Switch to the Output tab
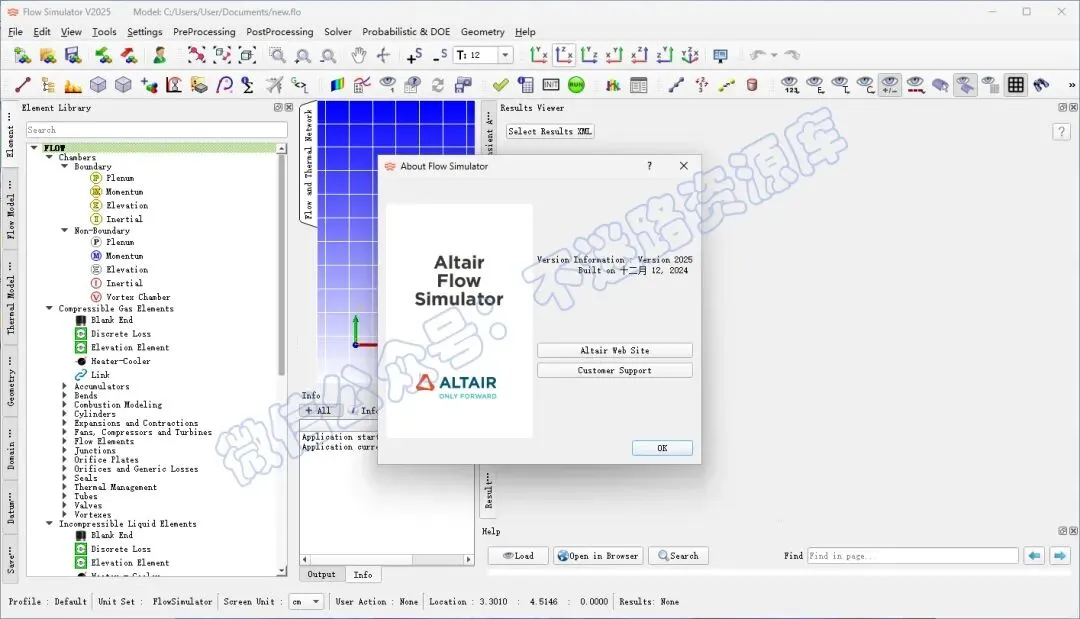1080x619 pixels. [x=322, y=574]
